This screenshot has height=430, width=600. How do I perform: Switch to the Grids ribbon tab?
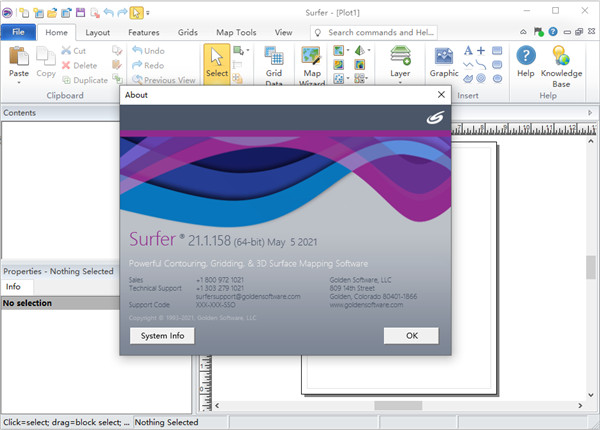(x=187, y=32)
